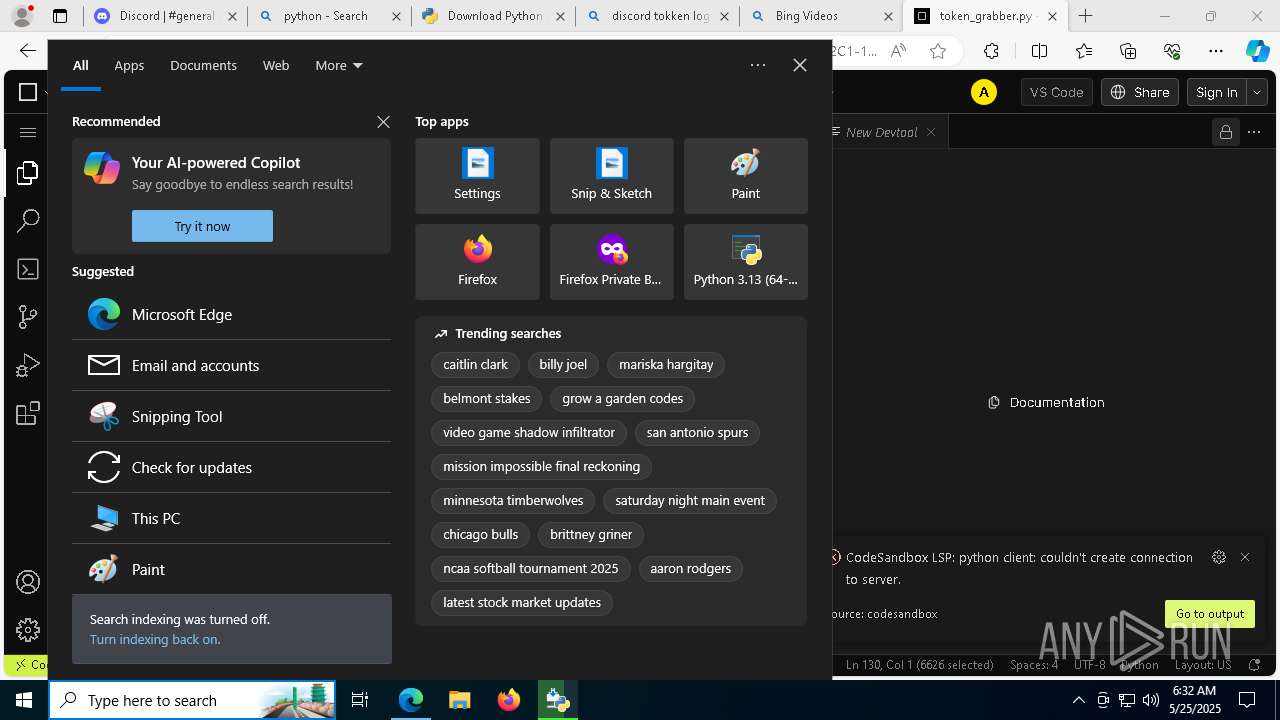Launch Firefox Private Browsing tile
Screen dimensions: 1280x720
point(611,262)
